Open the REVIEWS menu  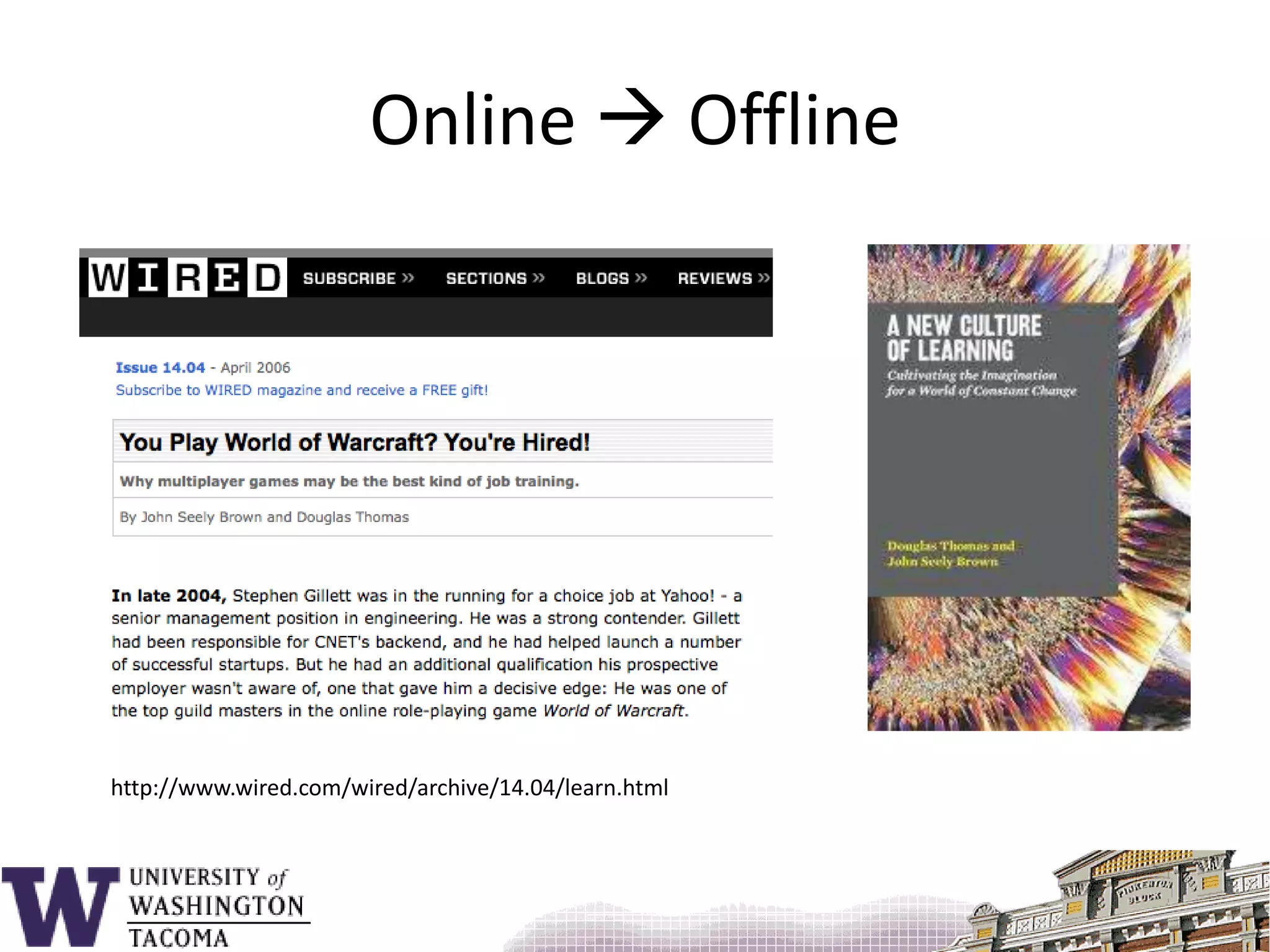724,278
